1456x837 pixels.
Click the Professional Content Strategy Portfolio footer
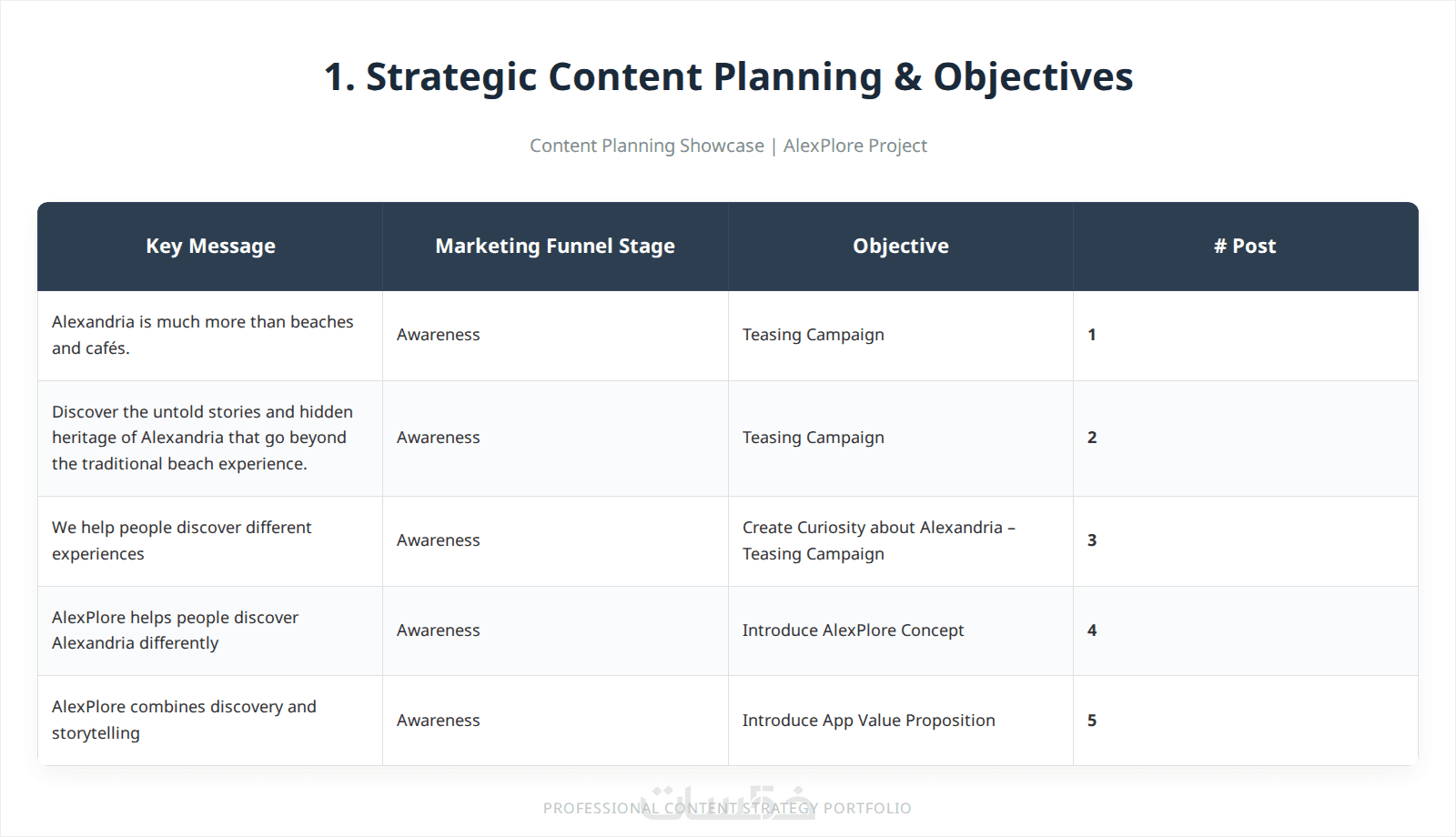pyautogui.click(x=727, y=808)
